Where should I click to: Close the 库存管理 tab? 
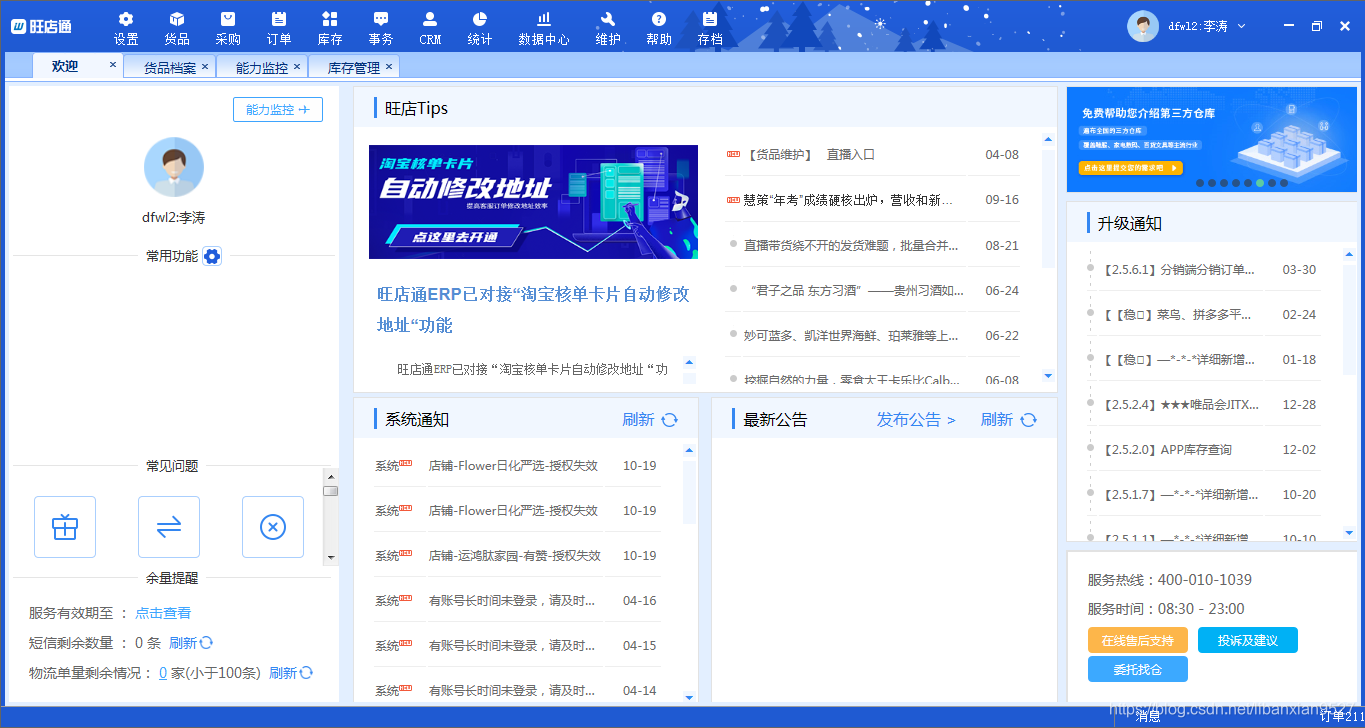pos(389,67)
